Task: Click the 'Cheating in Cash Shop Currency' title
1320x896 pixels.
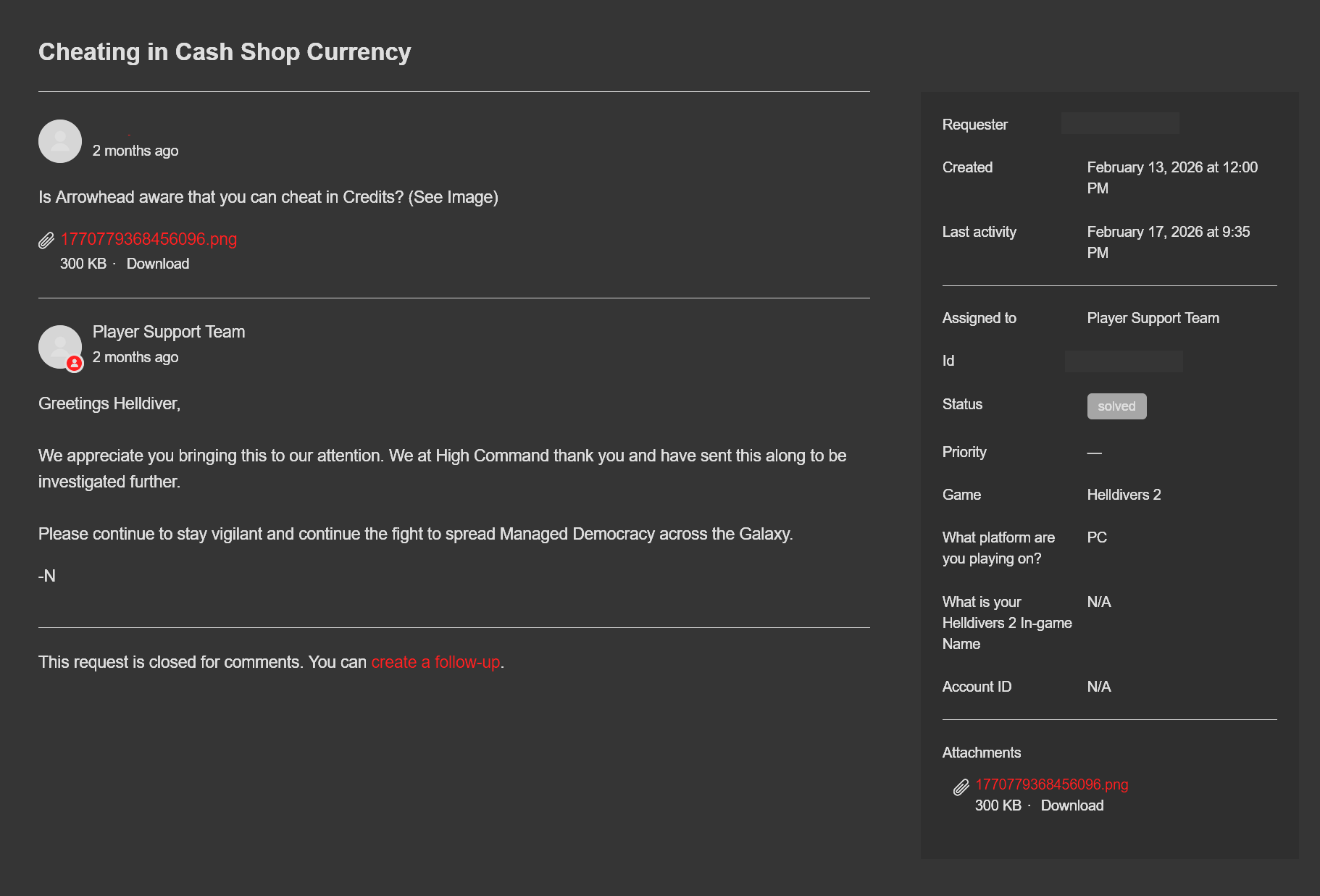Action: pyautogui.click(x=225, y=52)
